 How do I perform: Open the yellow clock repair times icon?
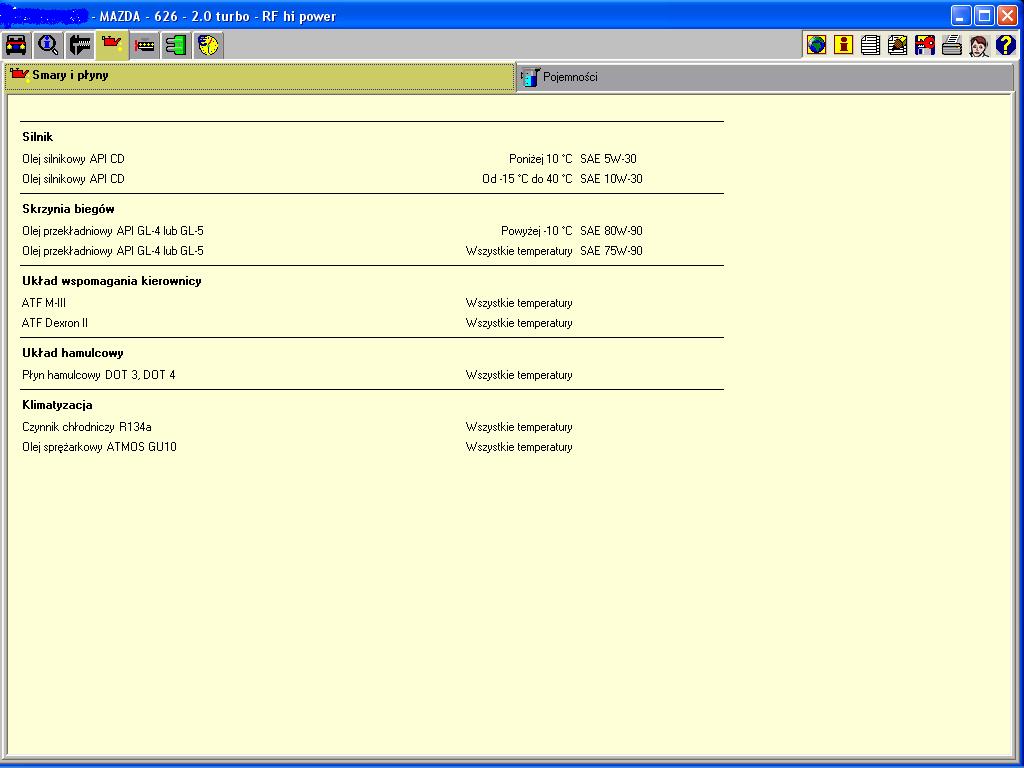coord(208,45)
